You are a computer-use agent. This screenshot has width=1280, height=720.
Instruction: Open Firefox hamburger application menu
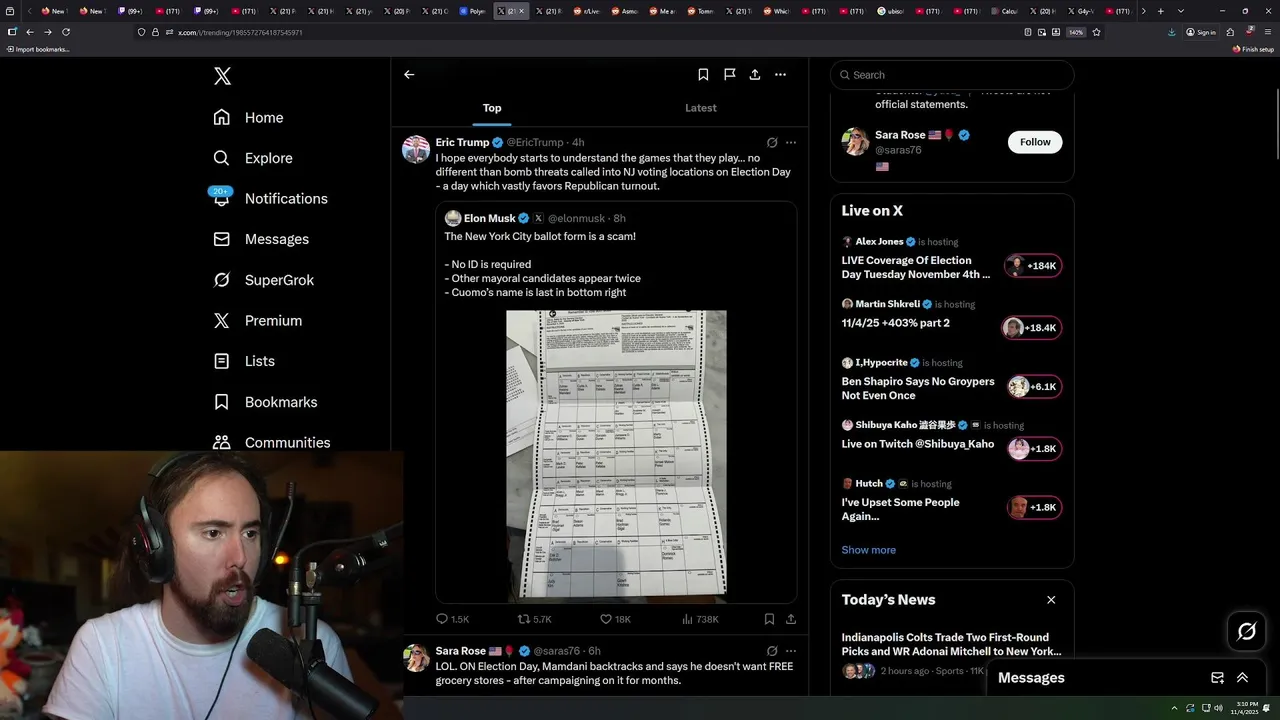pos(1267,32)
